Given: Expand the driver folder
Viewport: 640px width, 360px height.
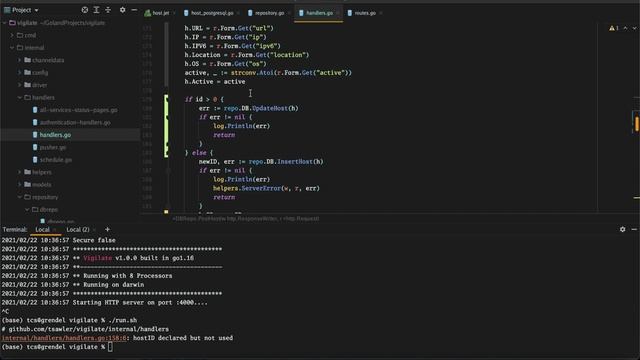Looking at the screenshot, I should [x=19, y=85].
